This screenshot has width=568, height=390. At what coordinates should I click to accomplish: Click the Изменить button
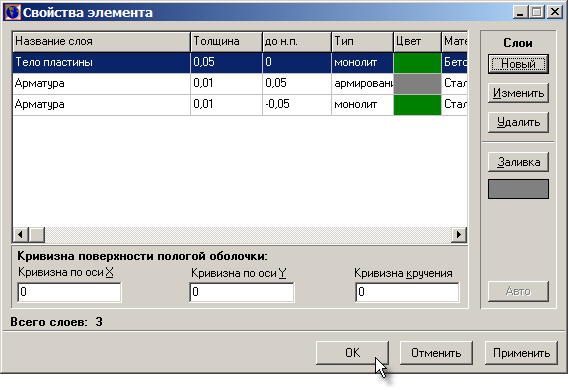pos(518,93)
